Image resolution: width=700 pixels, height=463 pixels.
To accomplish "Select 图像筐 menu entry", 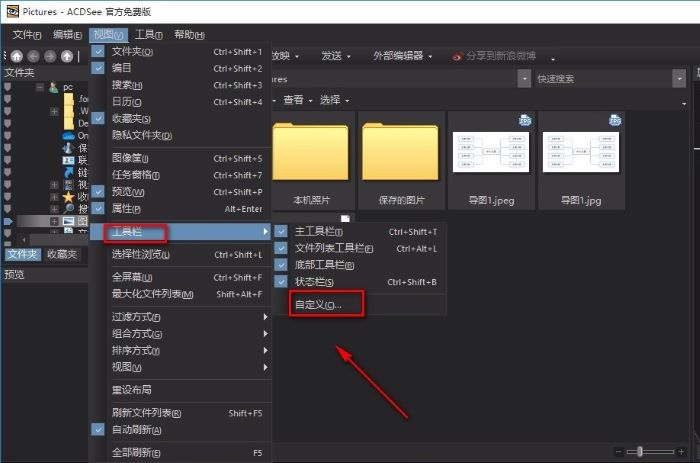I will (x=181, y=158).
